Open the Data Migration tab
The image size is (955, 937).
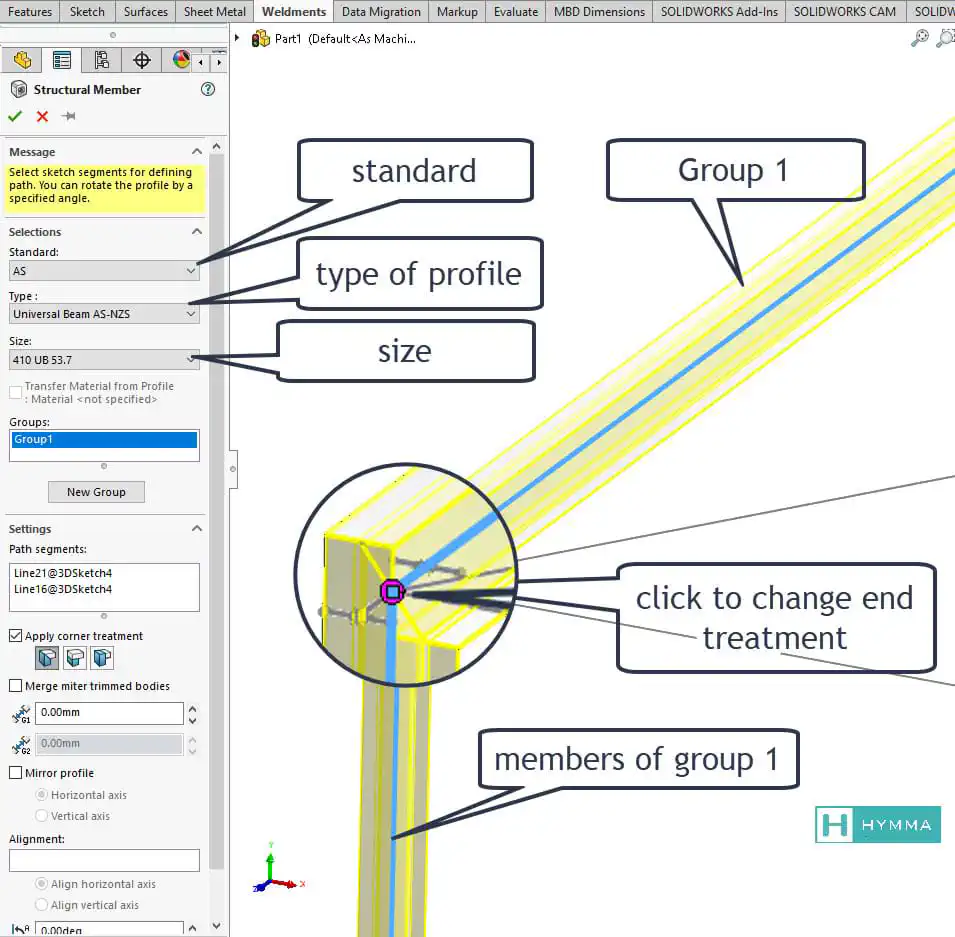click(381, 12)
